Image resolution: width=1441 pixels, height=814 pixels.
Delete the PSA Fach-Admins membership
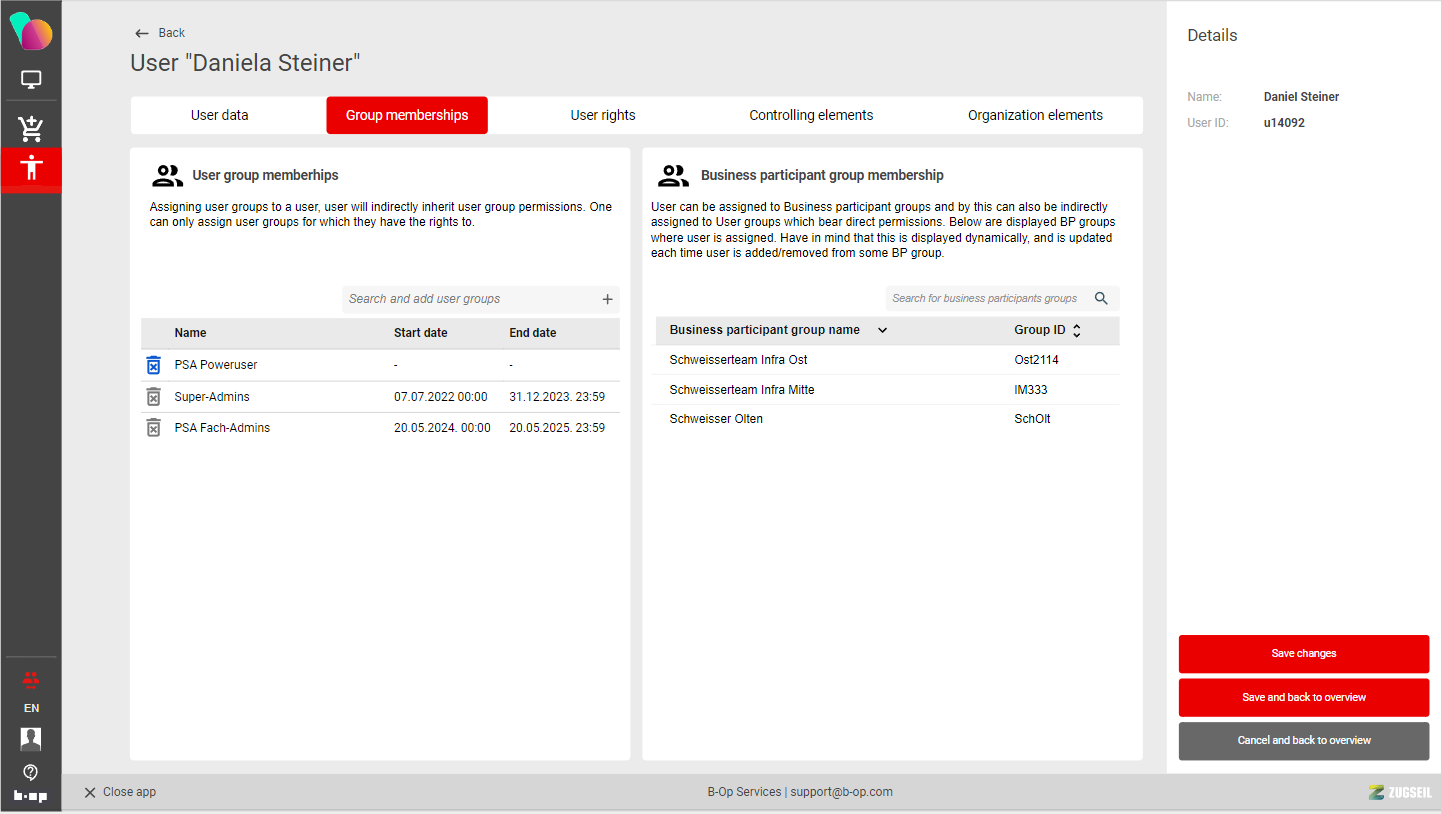153,428
